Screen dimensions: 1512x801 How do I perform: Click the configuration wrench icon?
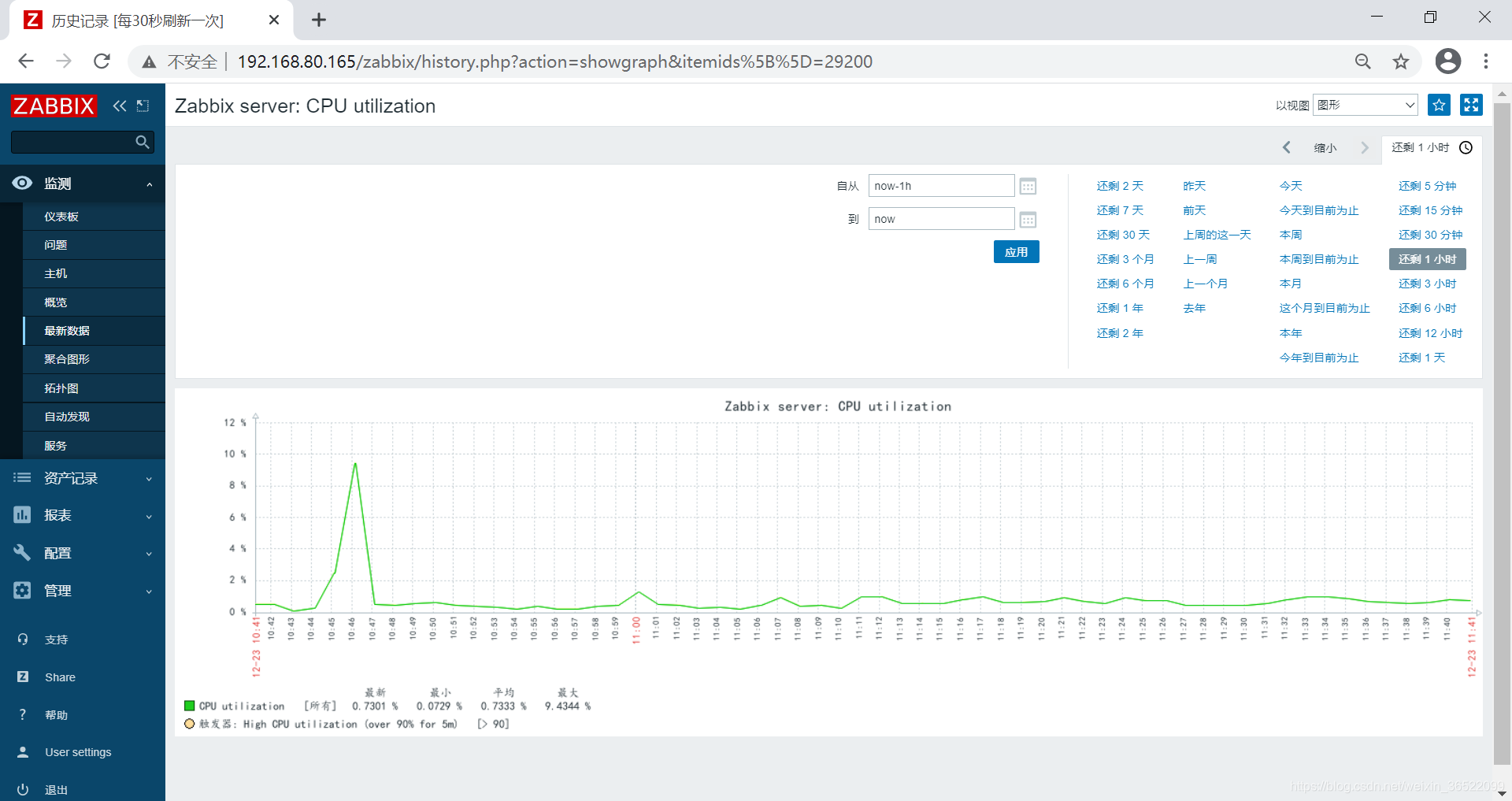click(x=22, y=552)
